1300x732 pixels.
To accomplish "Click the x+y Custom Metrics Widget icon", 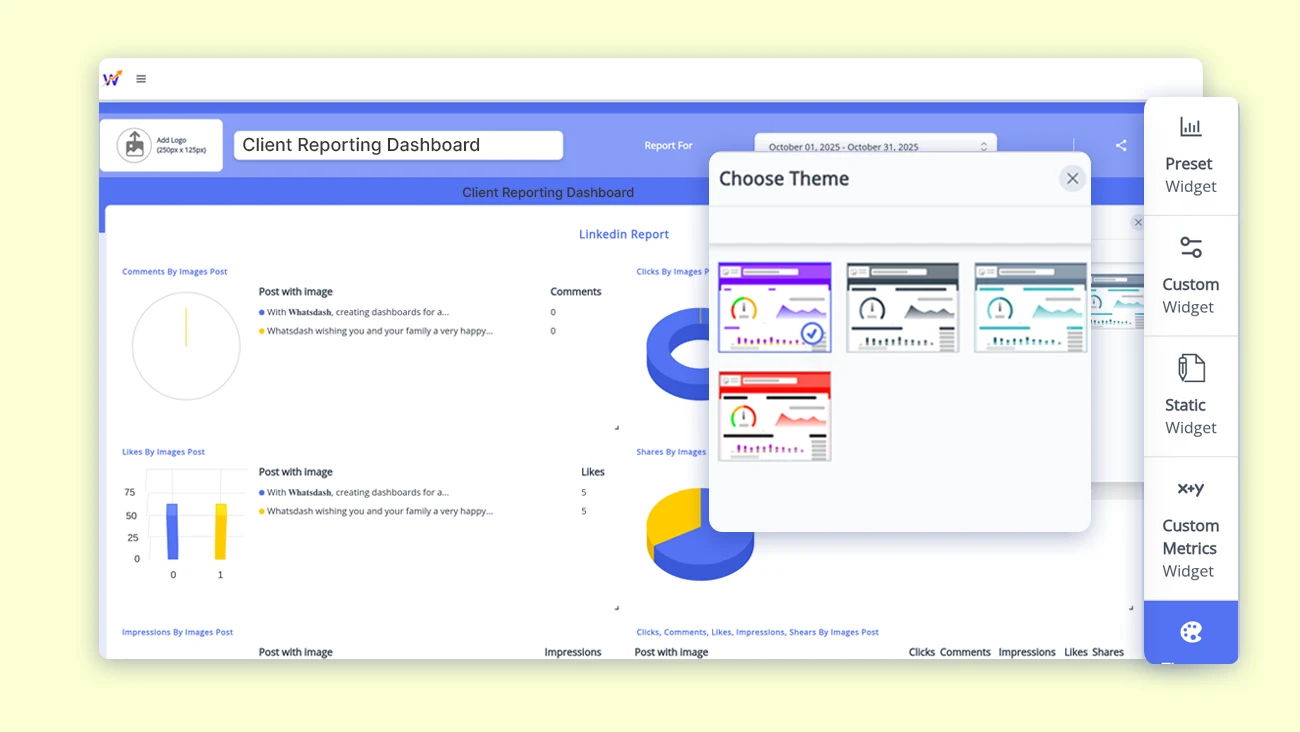I will point(1190,489).
